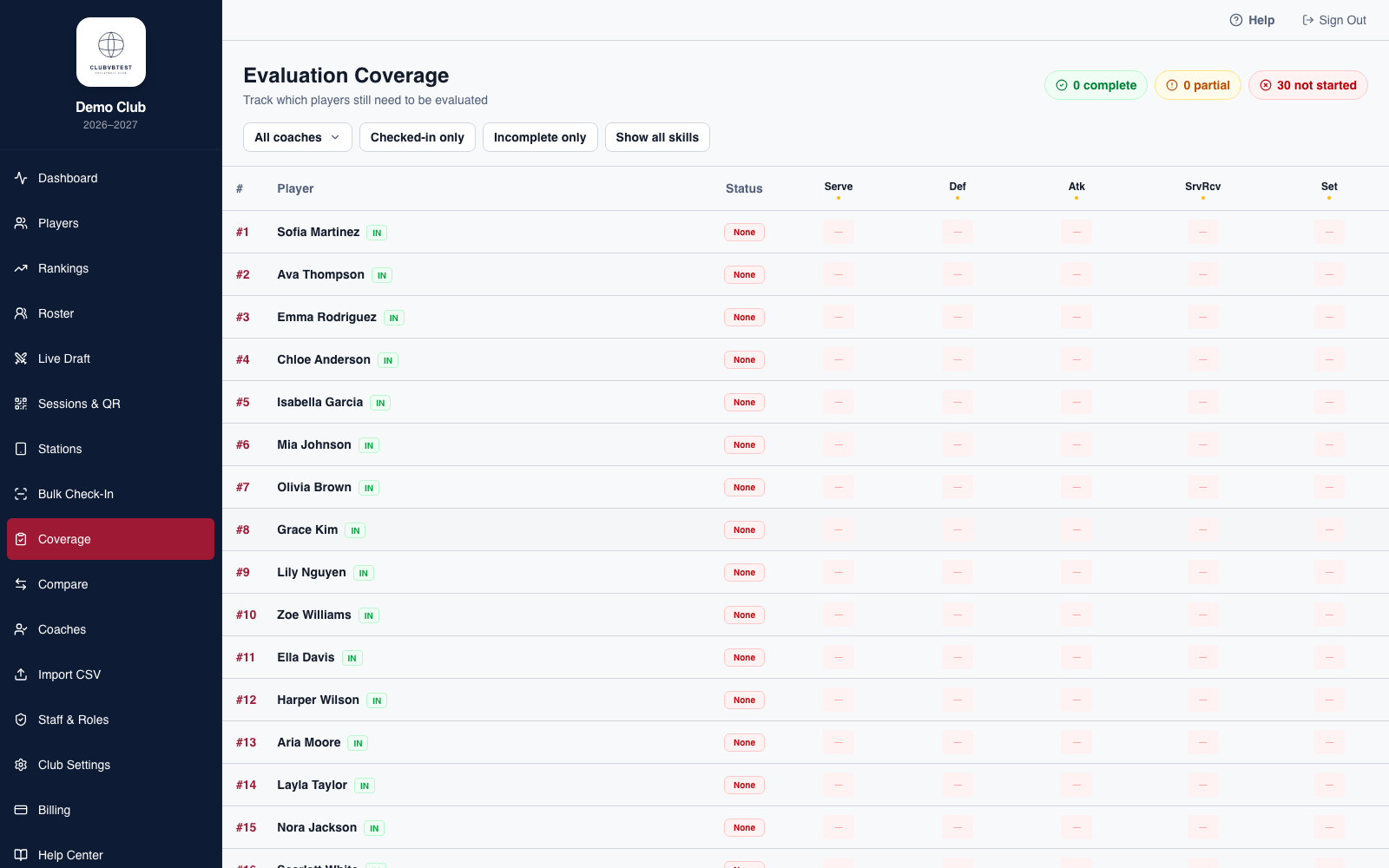Click the Player column header
The height and width of the screenshot is (868, 1389).
pyautogui.click(x=295, y=188)
